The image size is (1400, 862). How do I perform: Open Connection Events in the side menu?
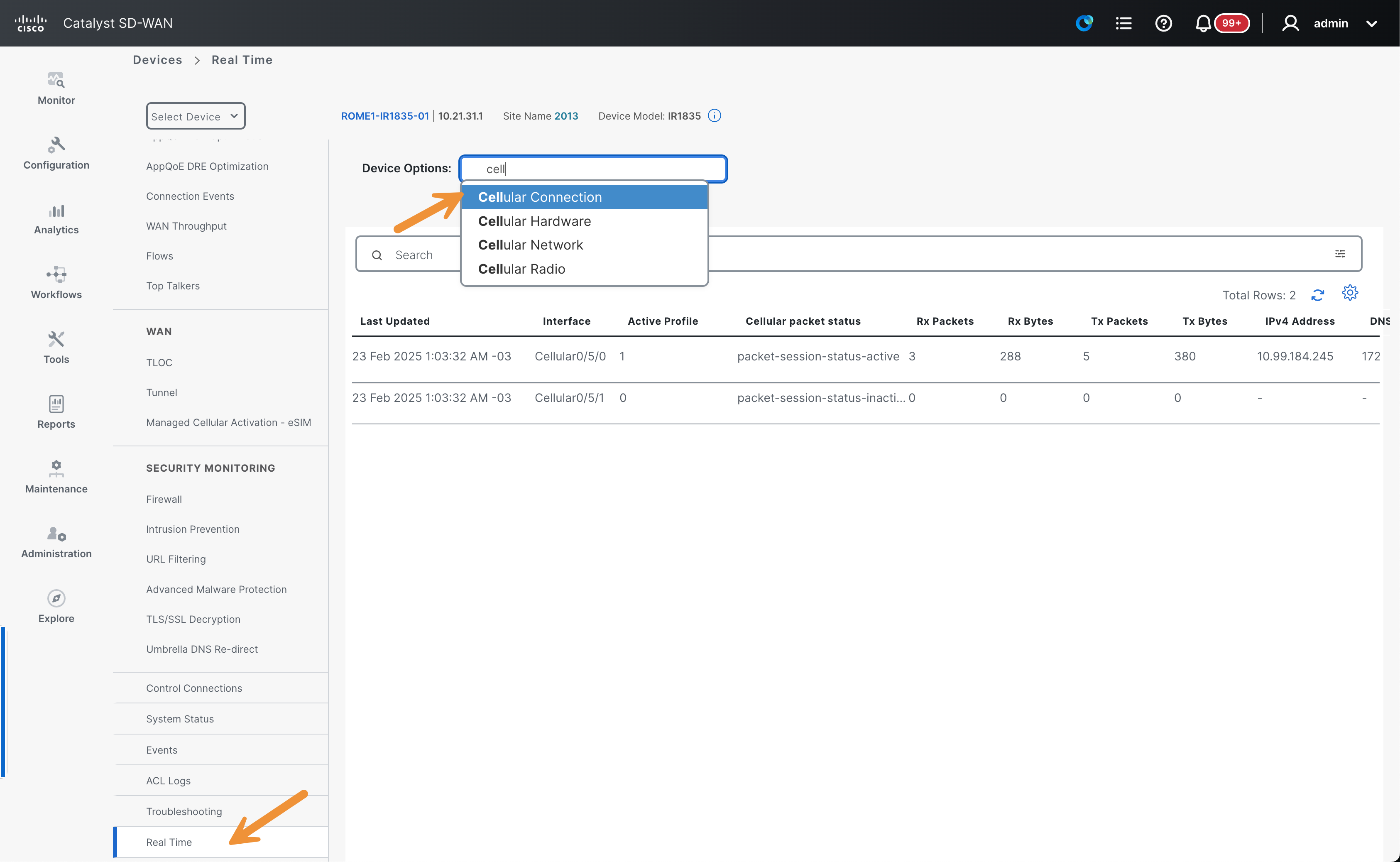(x=190, y=196)
